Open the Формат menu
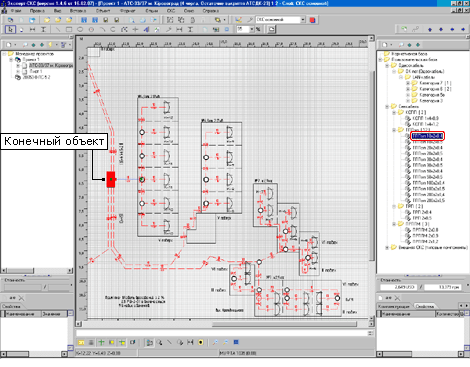This screenshot has width=470, height=367. [128, 11]
